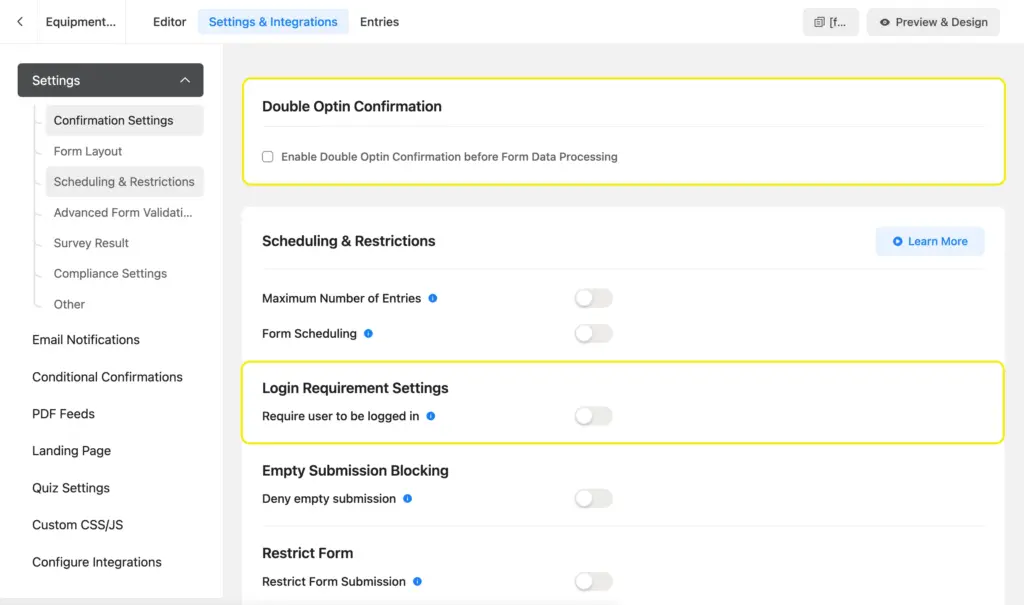1024x605 pixels.
Task: Collapse the Settings section in the sidebar
Action: [x=185, y=80]
